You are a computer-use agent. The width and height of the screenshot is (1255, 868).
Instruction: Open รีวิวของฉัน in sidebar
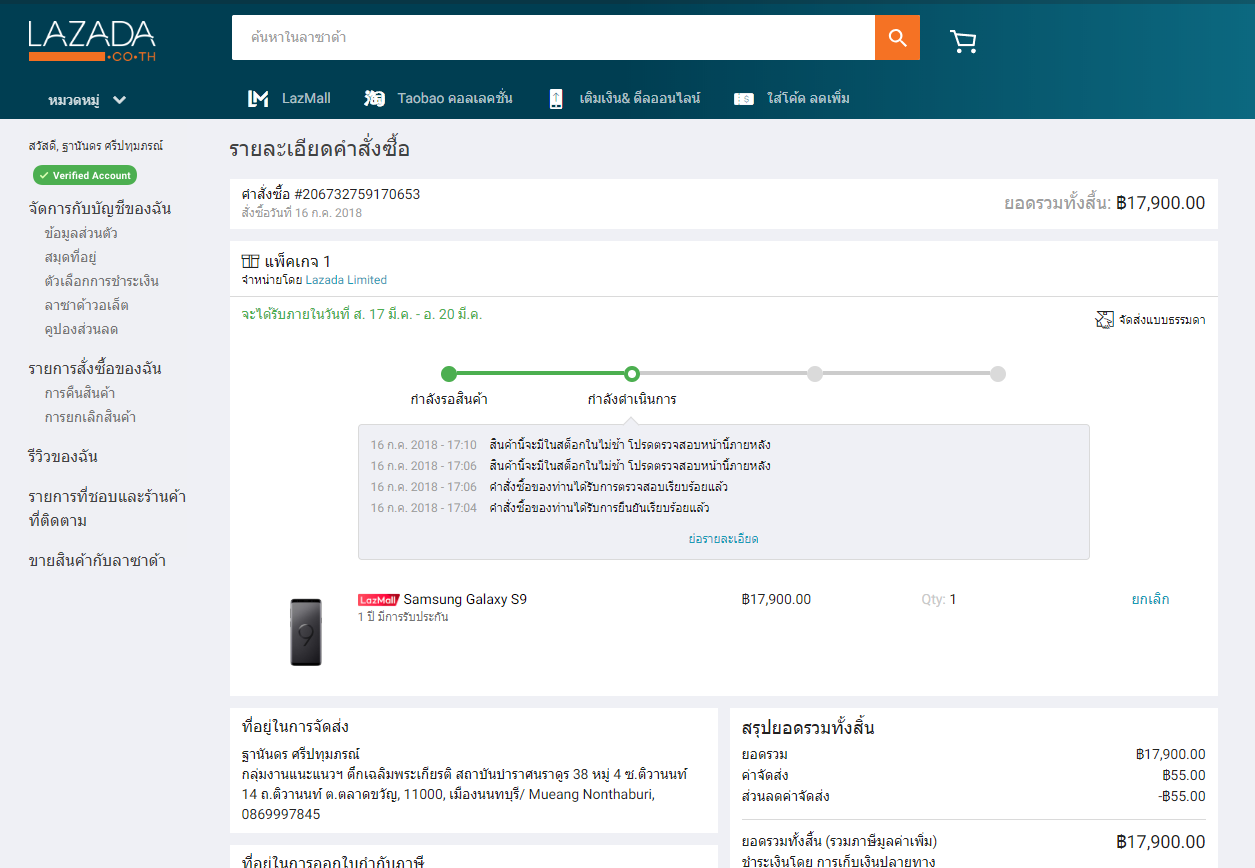pos(63,456)
